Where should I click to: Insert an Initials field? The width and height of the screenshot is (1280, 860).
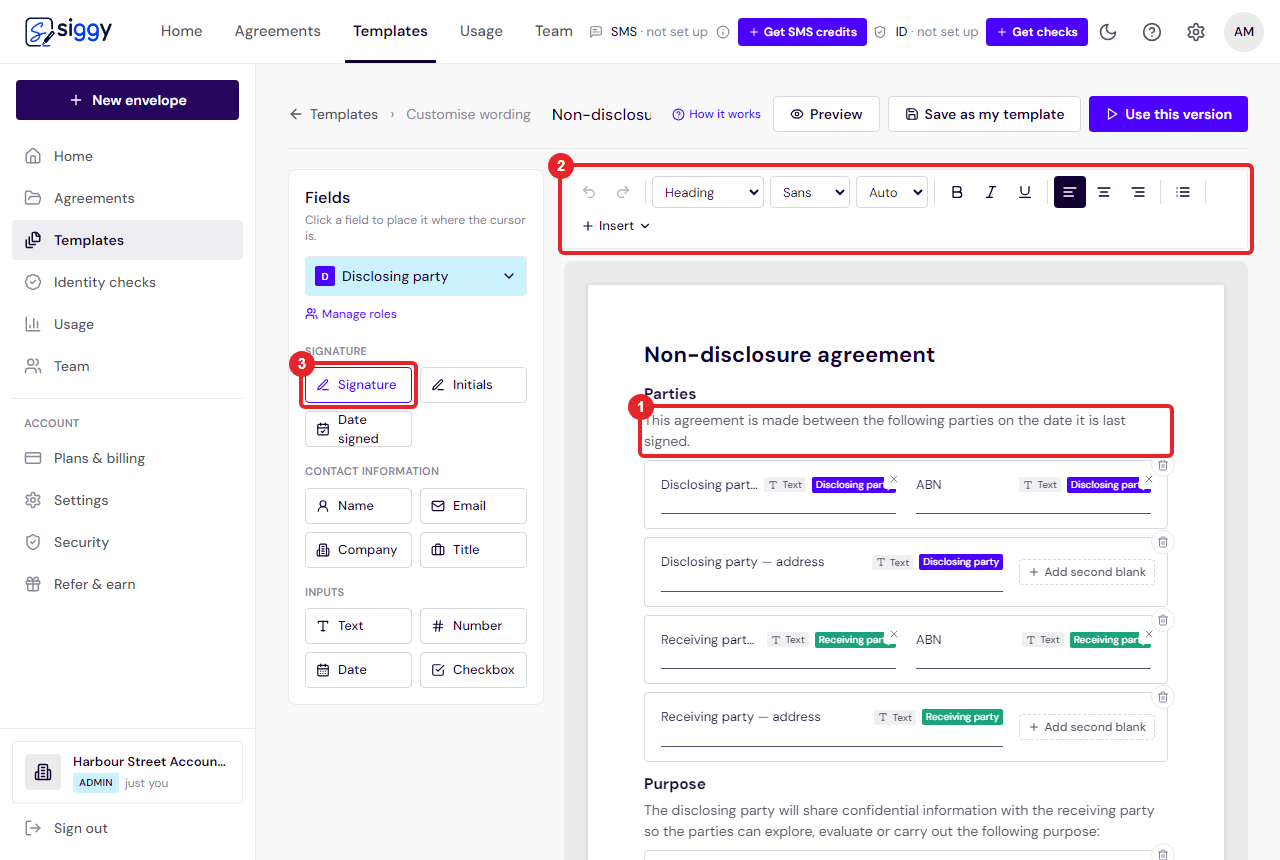tap(473, 385)
